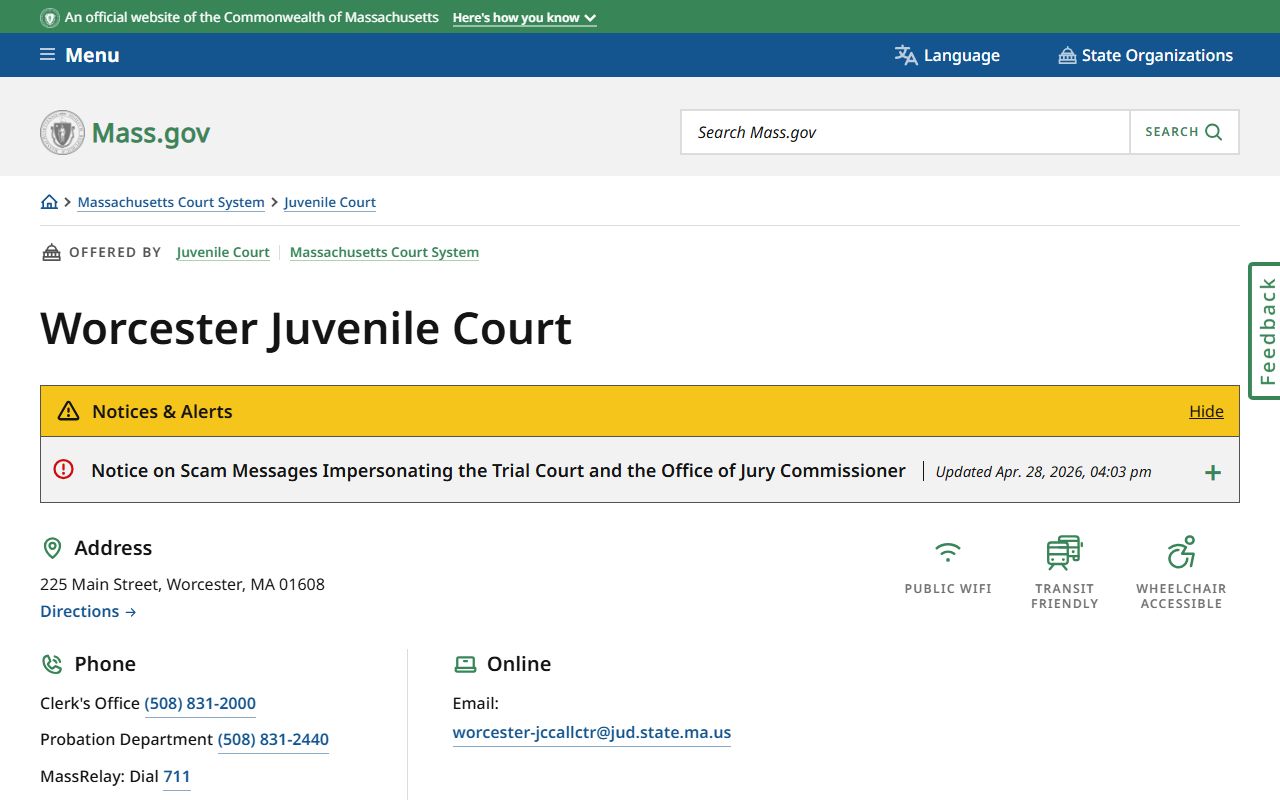The width and height of the screenshot is (1280, 800).
Task: Call Probation Department (508) 831-2440
Action: click(x=273, y=739)
